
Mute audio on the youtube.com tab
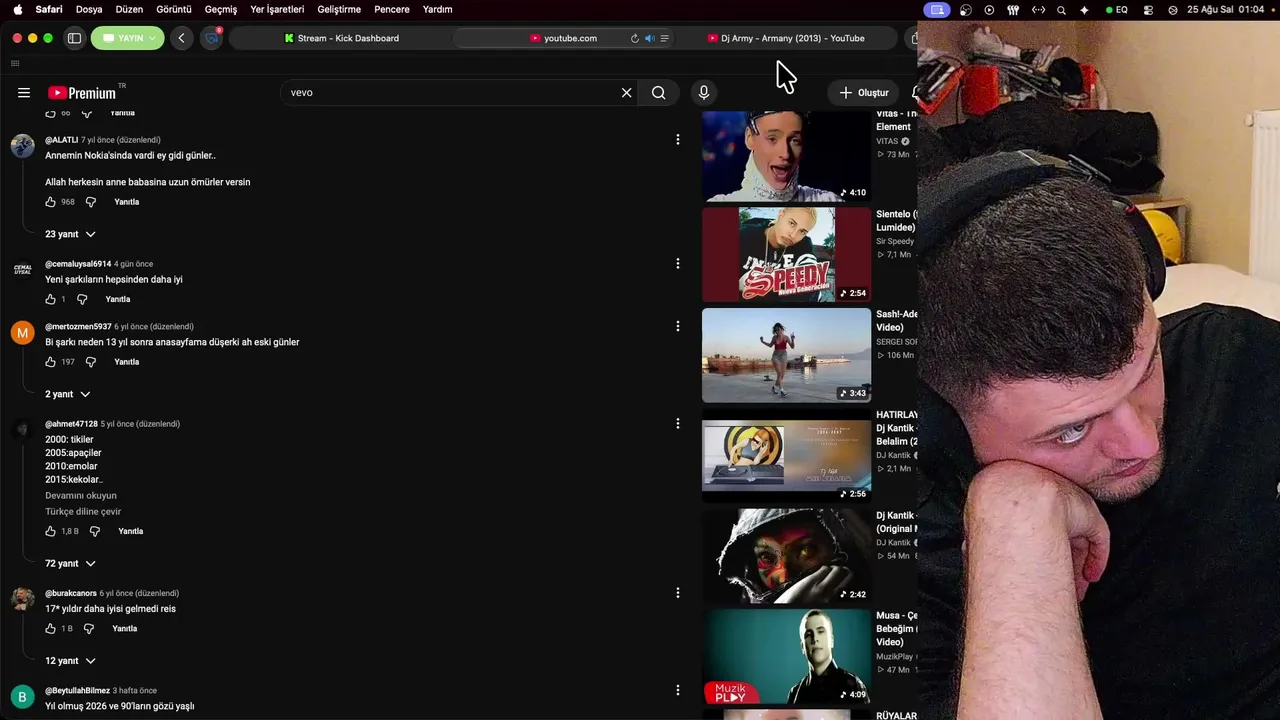[x=649, y=38]
